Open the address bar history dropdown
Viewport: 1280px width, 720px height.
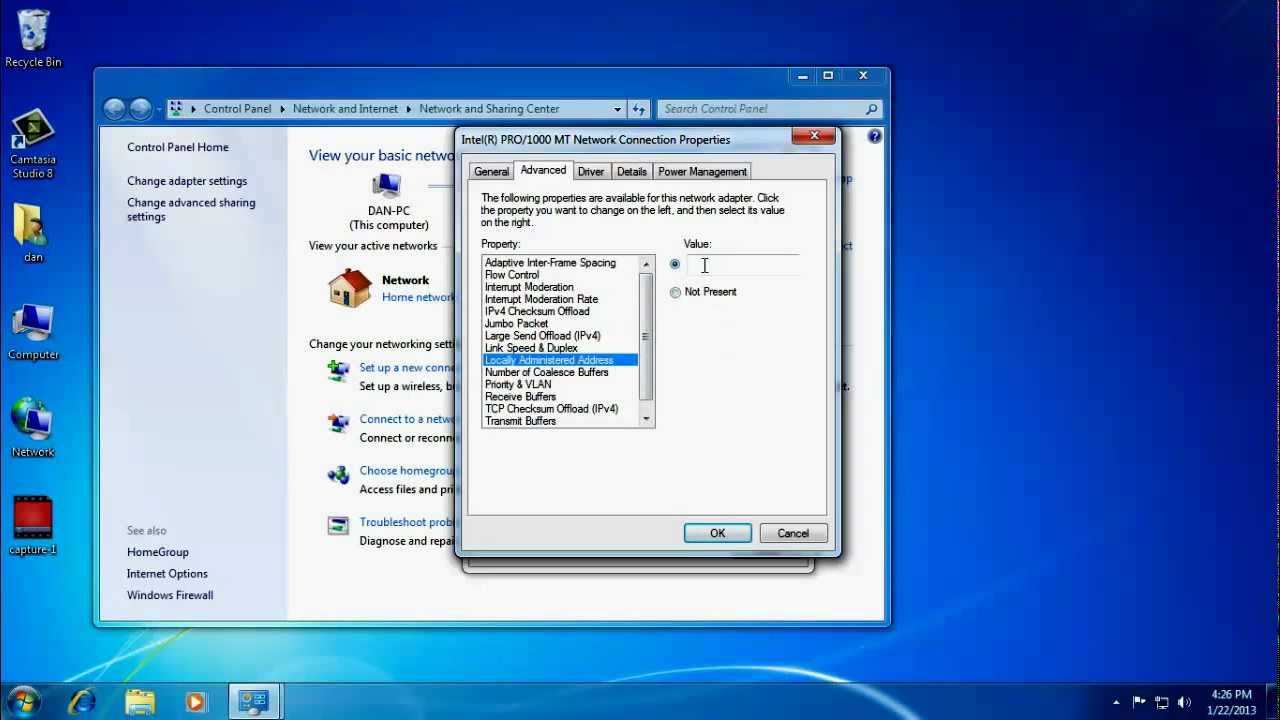[617, 109]
